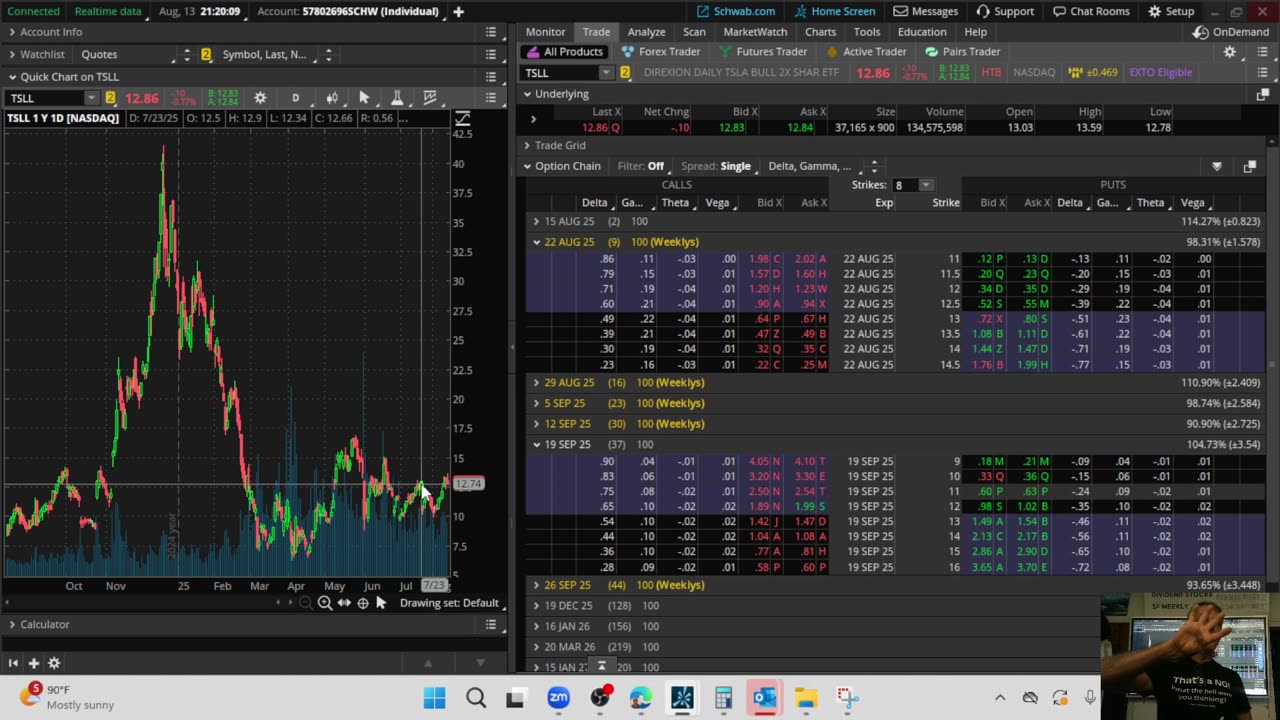Adjust the option chain layout stepper arrows

(874, 166)
